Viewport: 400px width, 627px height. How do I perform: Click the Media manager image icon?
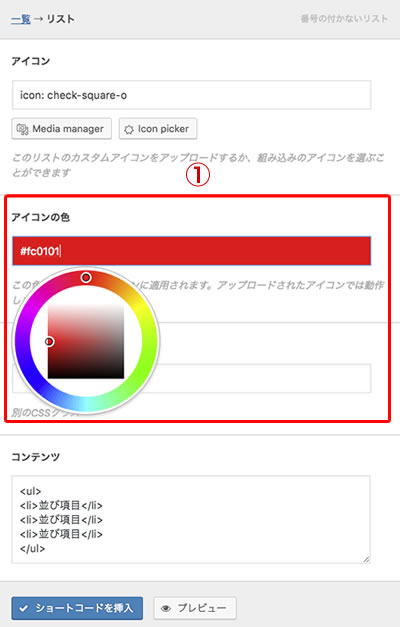pos(22,129)
